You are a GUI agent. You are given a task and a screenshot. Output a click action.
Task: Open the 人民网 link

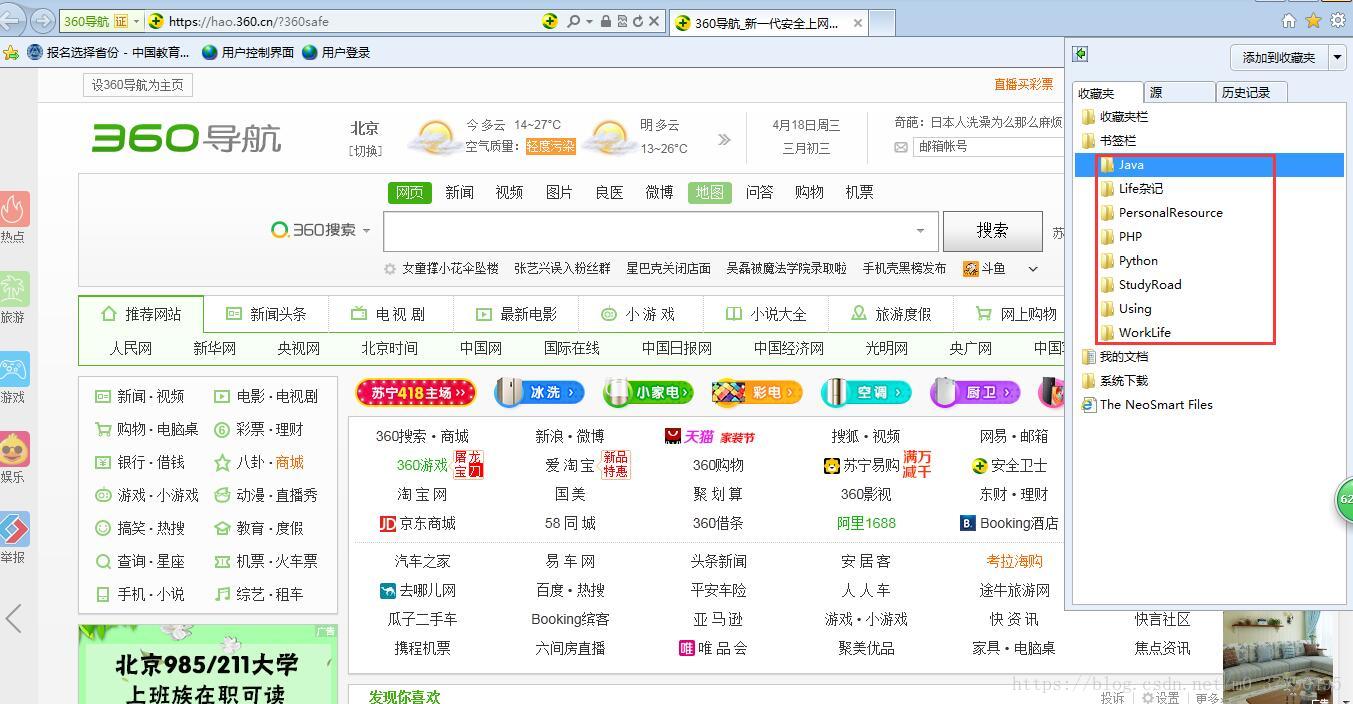tap(131, 348)
